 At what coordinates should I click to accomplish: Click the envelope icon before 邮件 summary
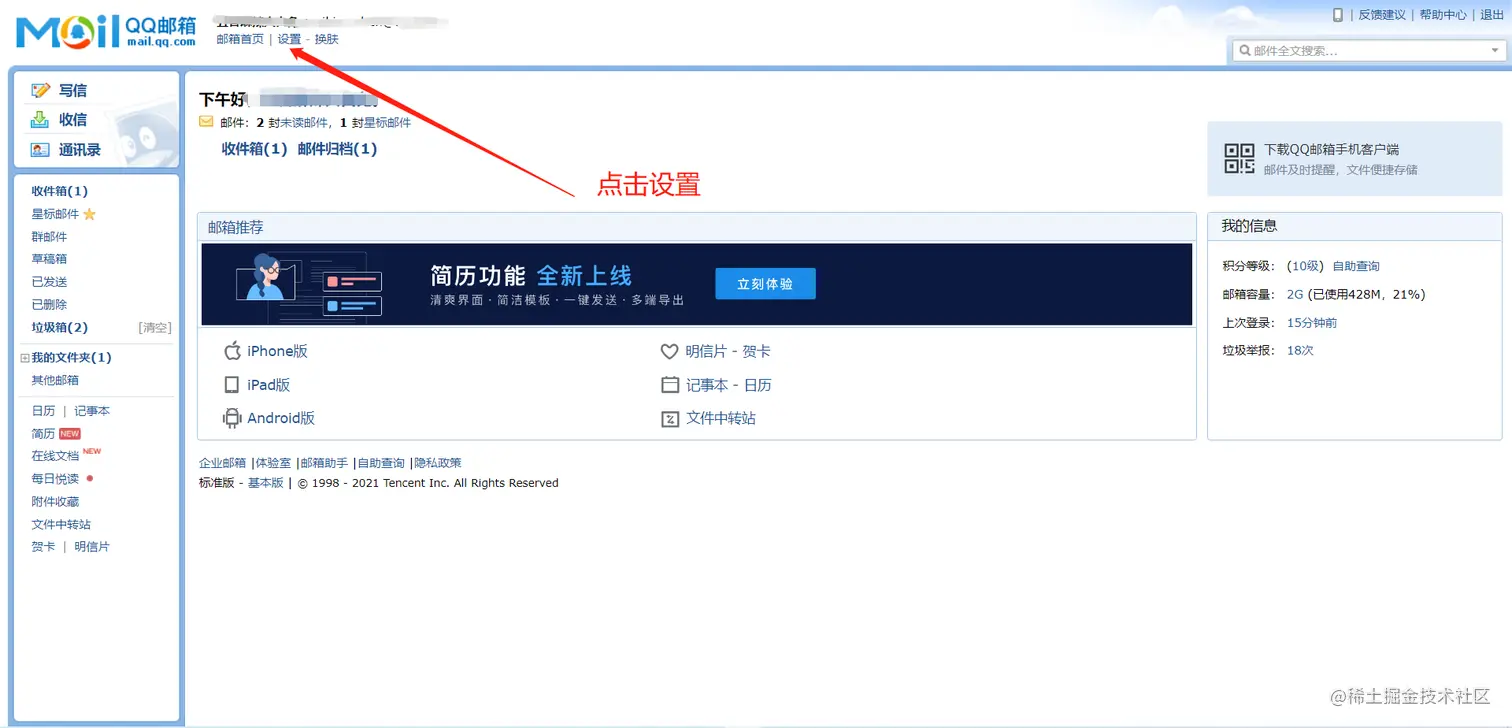[206, 122]
